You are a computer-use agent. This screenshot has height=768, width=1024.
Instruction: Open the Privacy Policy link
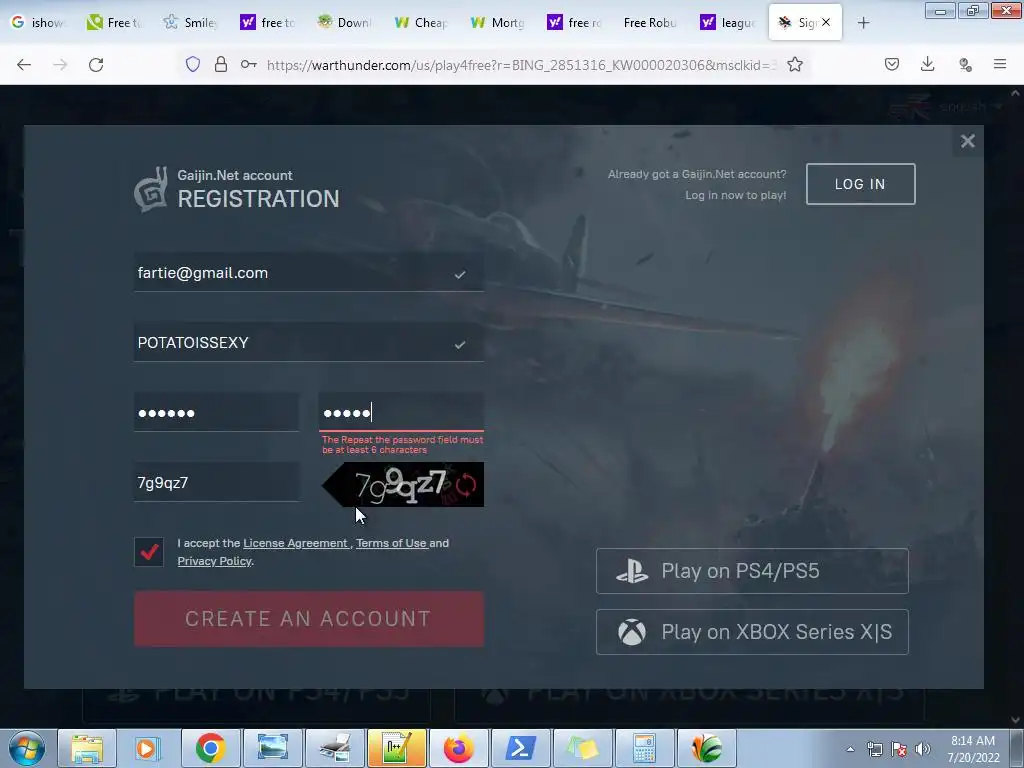[214, 561]
